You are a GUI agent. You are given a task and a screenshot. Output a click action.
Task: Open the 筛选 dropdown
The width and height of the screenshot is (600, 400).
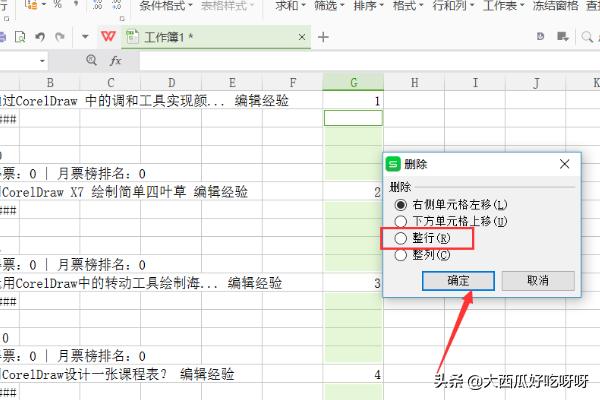[329, 5]
